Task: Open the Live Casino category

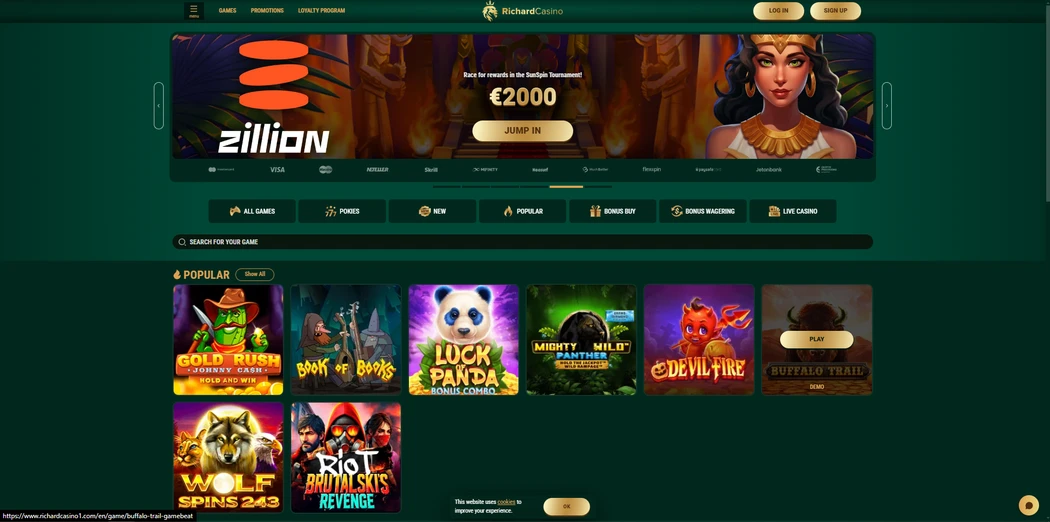Action: coord(793,211)
